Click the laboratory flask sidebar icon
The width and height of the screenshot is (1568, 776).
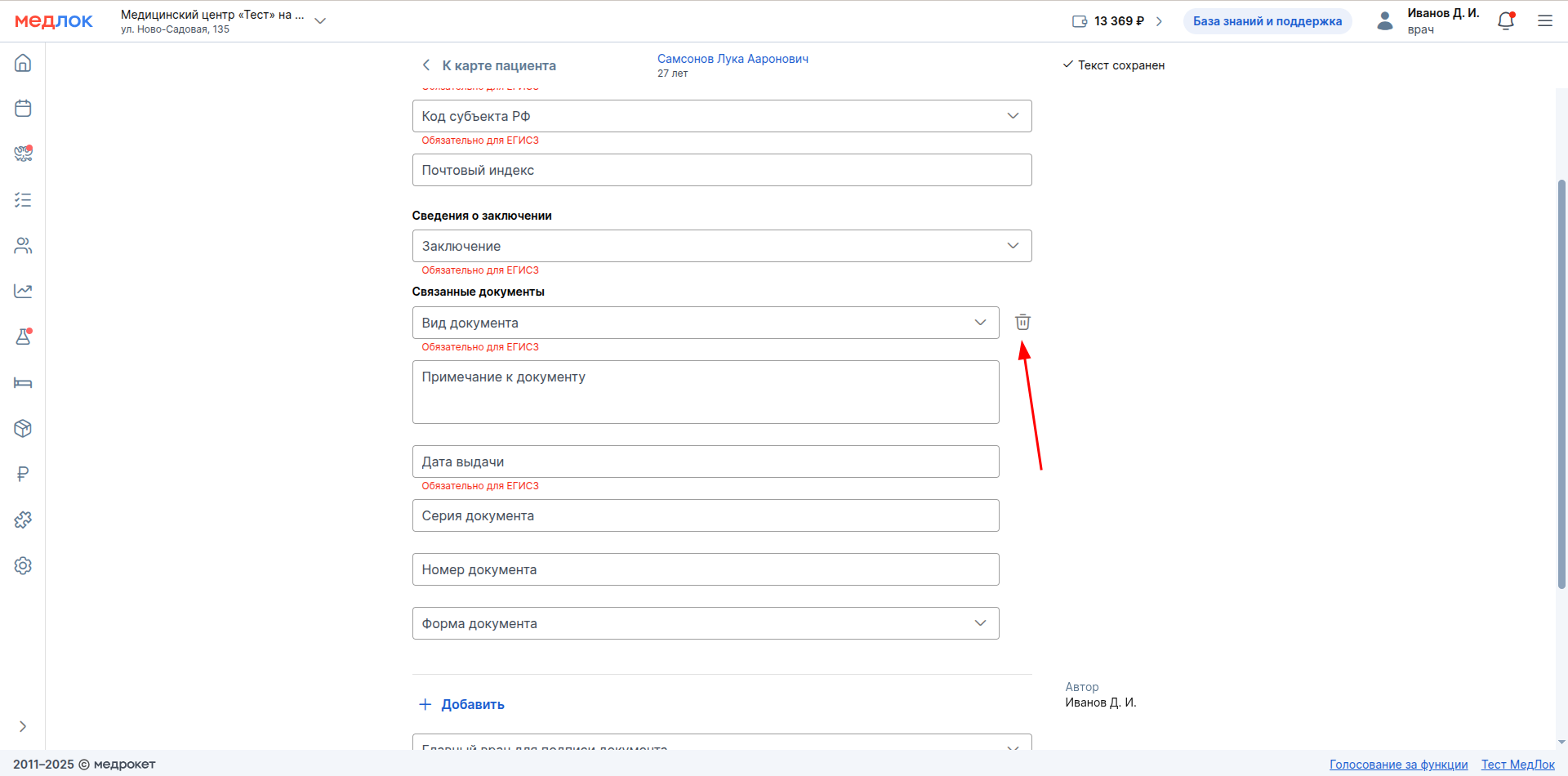coord(23,337)
